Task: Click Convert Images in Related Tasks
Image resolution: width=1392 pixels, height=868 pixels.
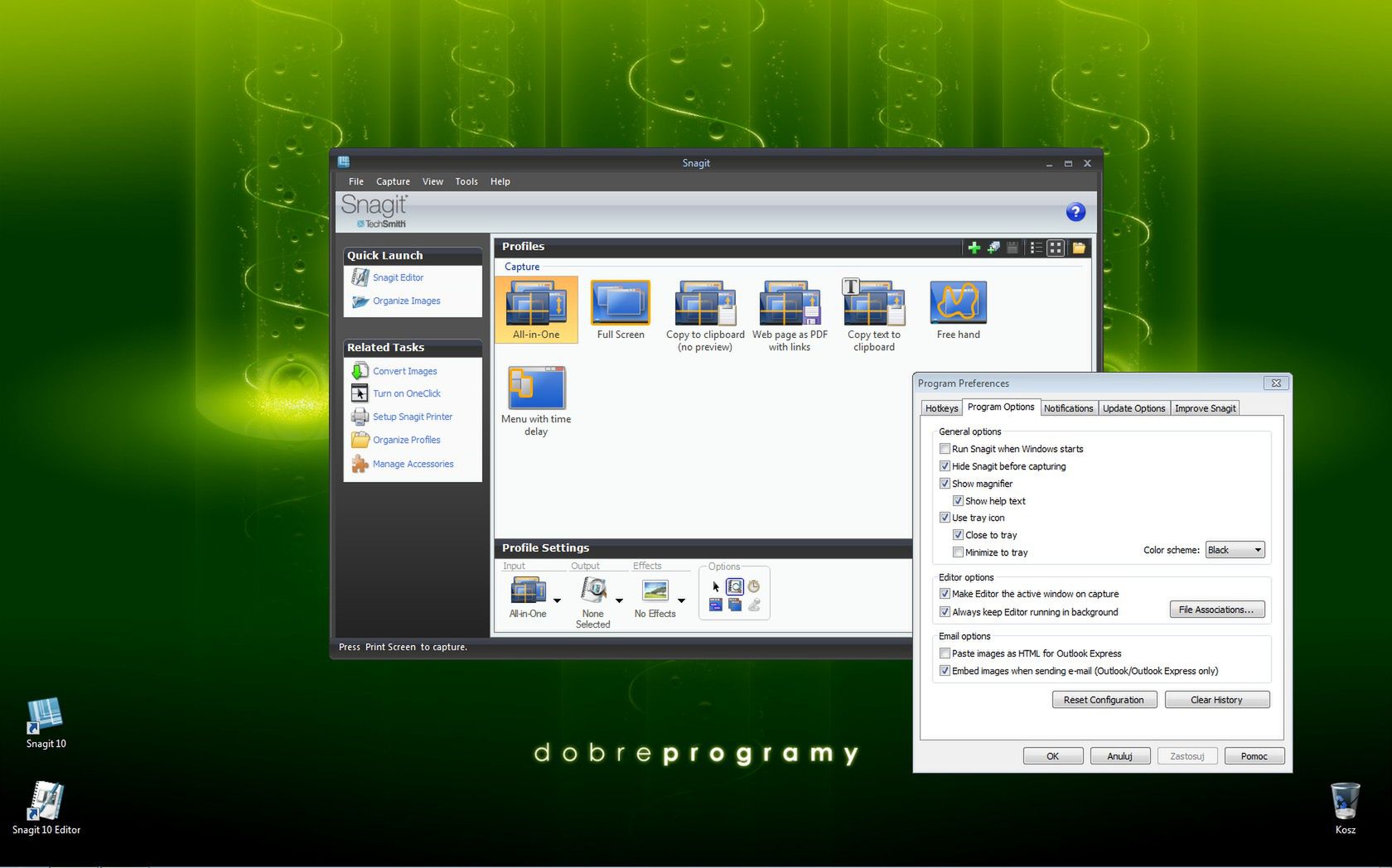Action: [404, 371]
